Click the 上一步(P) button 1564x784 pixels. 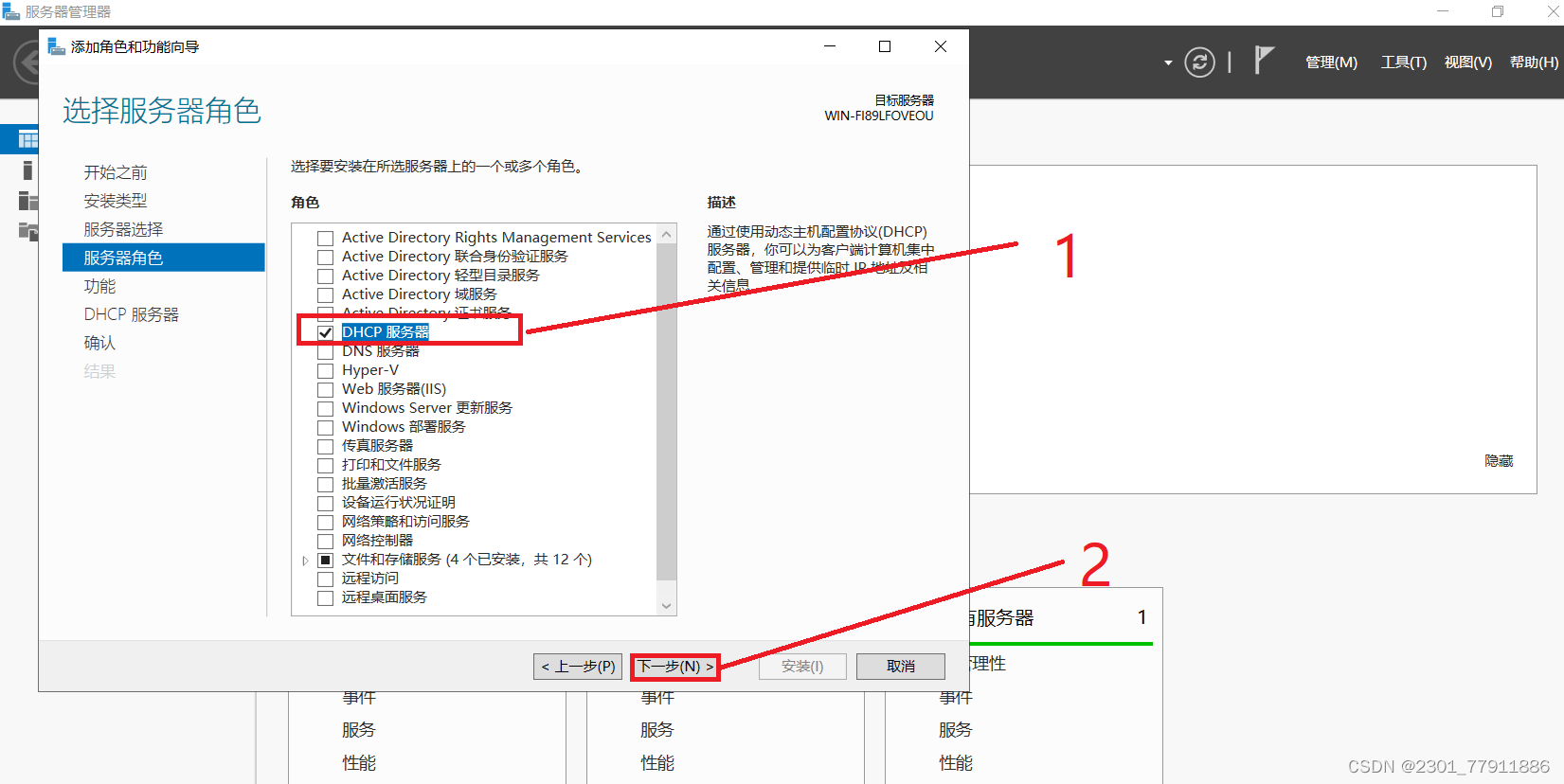[x=578, y=667]
